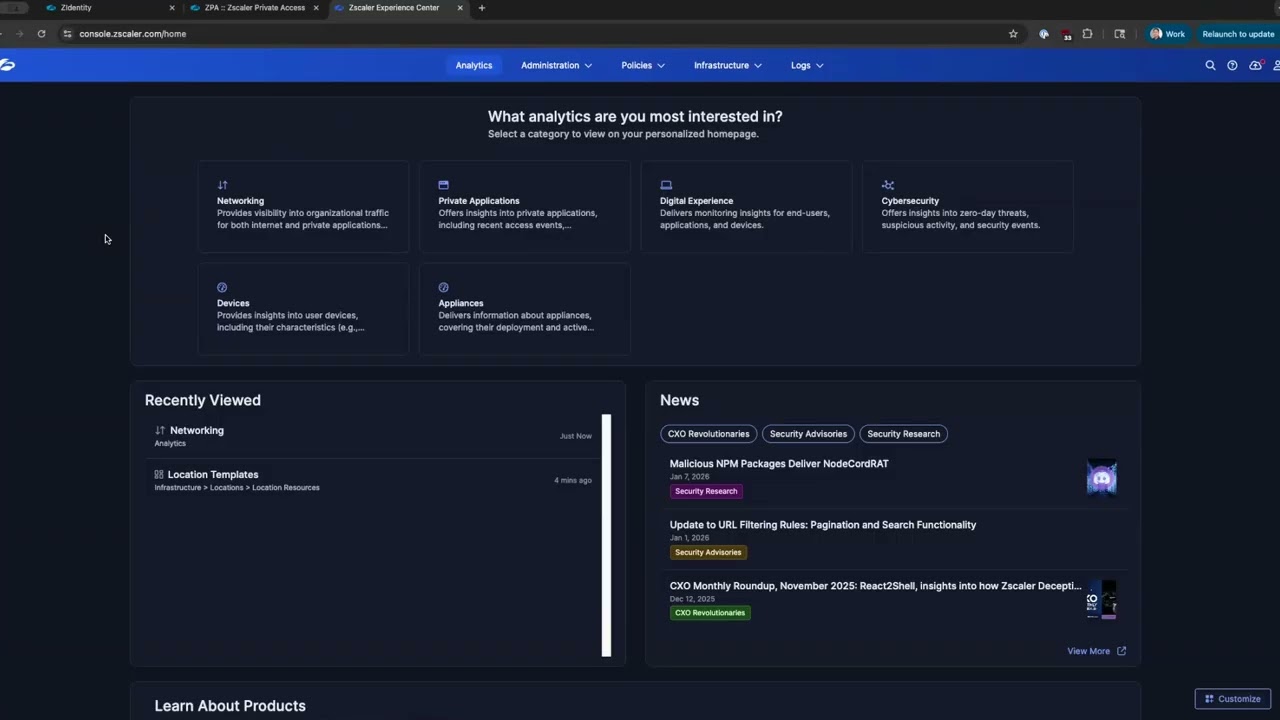The height and width of the screenshot is (720, 1280).
Task: Click the Appliances card icon
Action: [443, 288]
